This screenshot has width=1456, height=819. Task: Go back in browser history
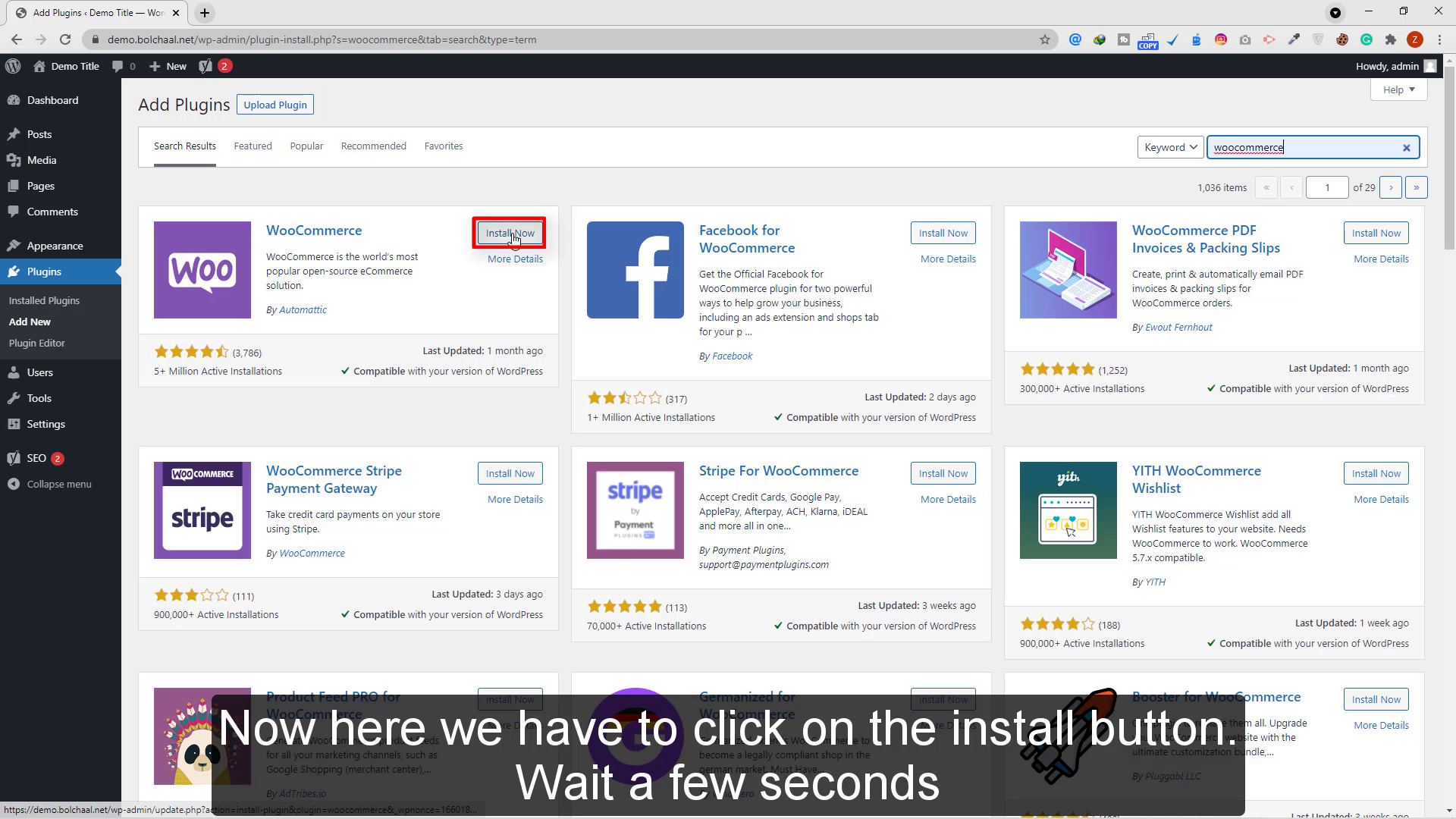[x=17, y=39]
